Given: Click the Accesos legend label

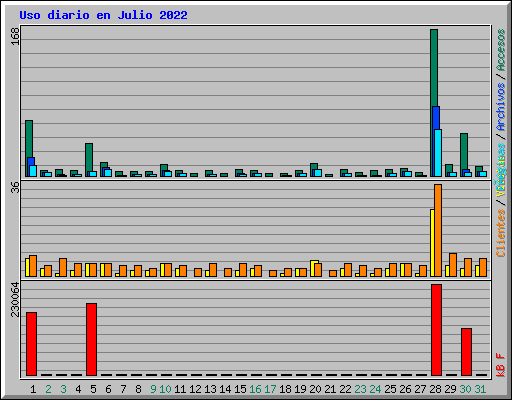Looking at the screenshot, I should 501,50.
